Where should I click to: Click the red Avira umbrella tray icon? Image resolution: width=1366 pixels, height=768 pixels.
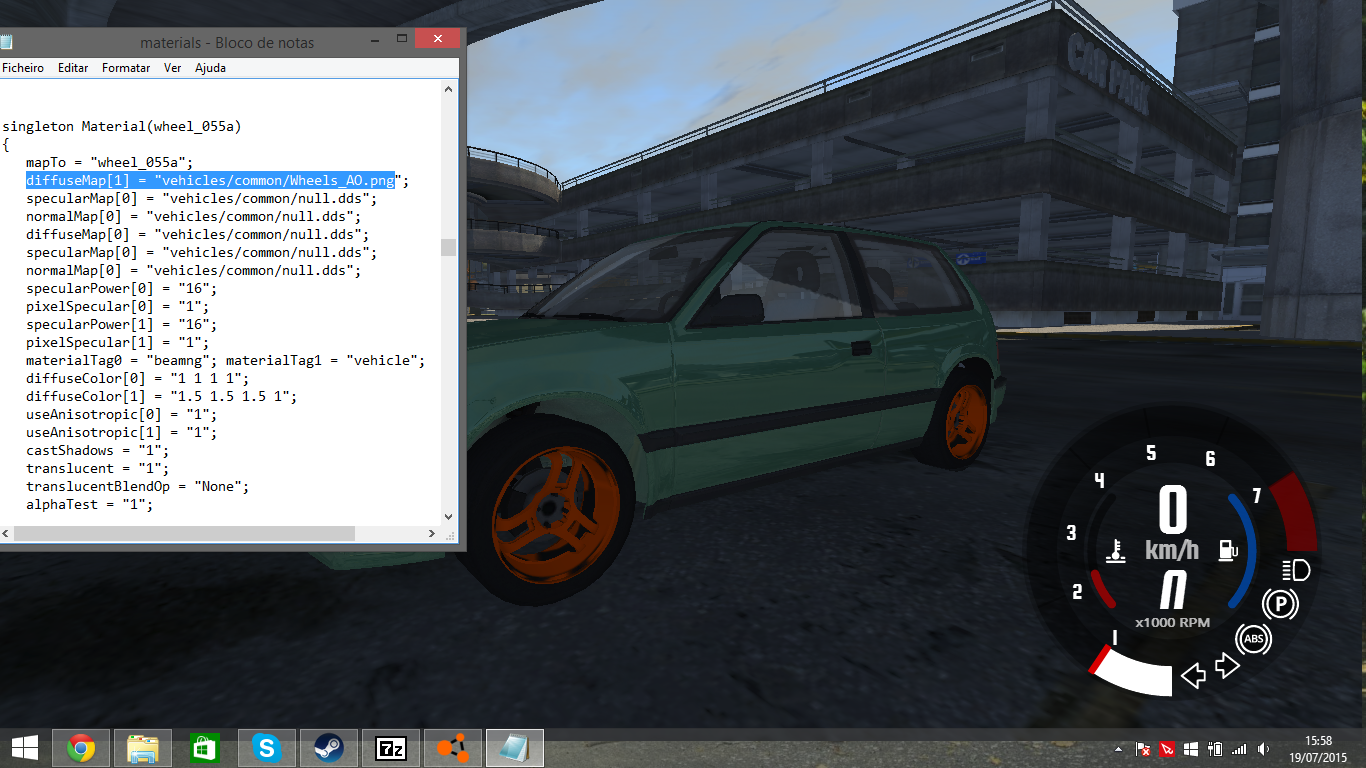1167,749
